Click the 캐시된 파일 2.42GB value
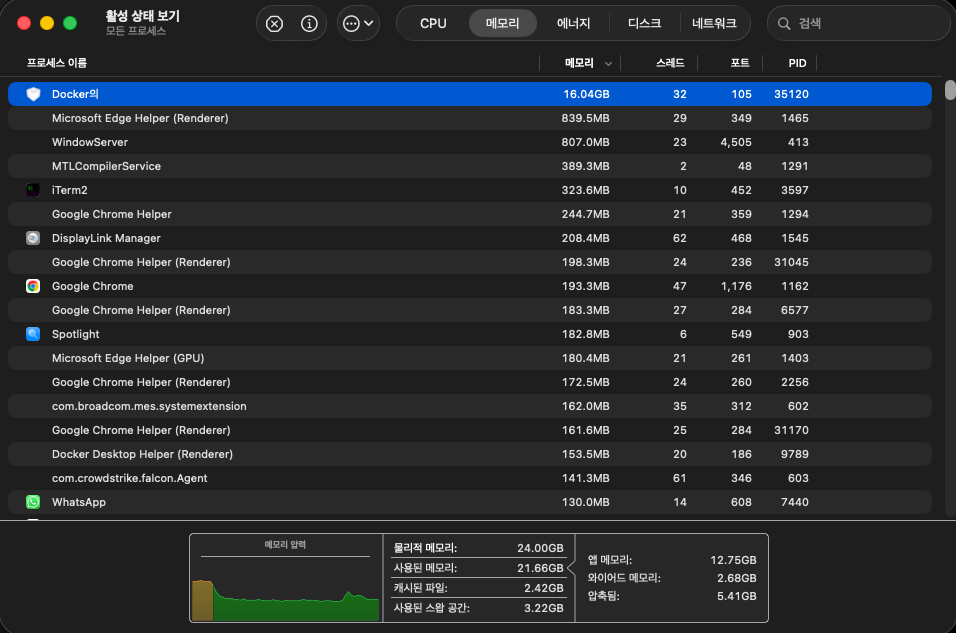 pyautogui.click(x=543, y=588)
